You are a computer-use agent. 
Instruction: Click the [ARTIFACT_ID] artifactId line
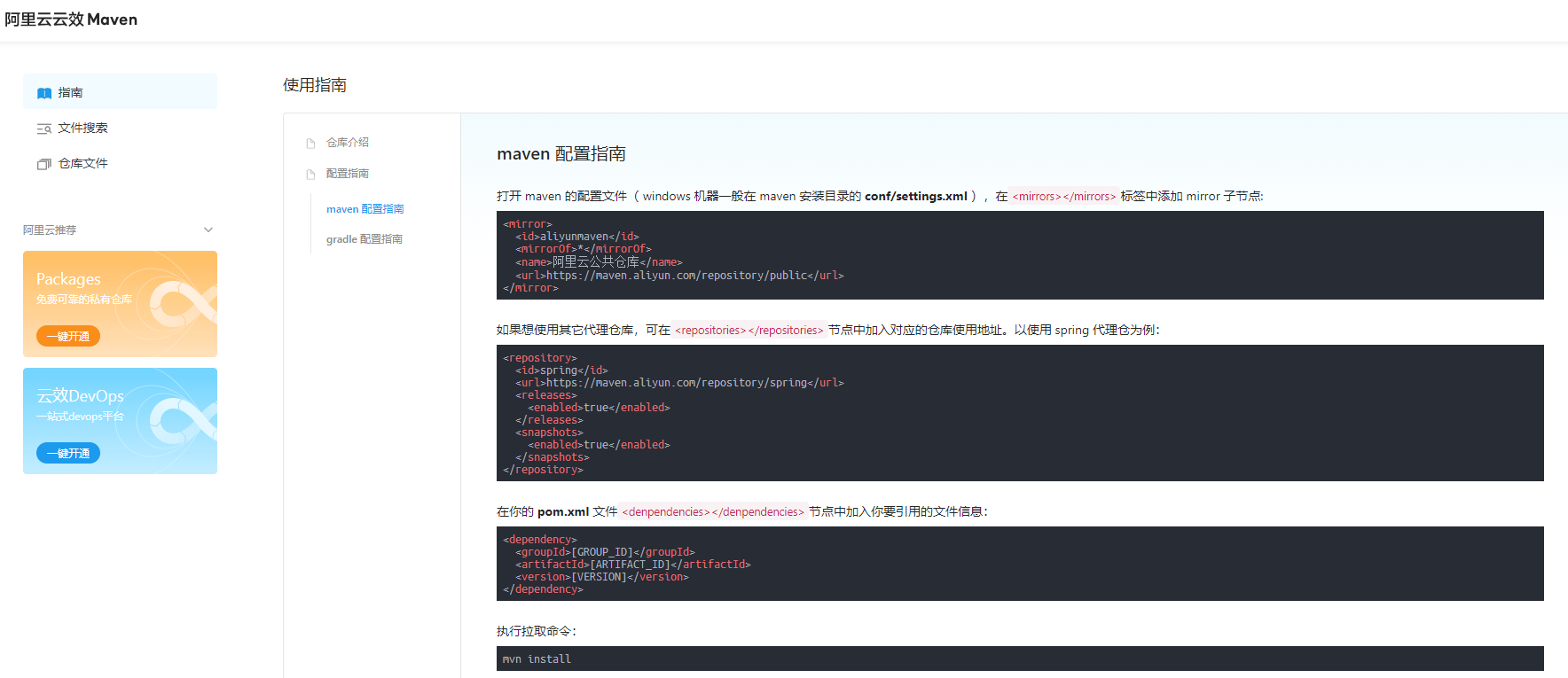click(x=633, y=565)
